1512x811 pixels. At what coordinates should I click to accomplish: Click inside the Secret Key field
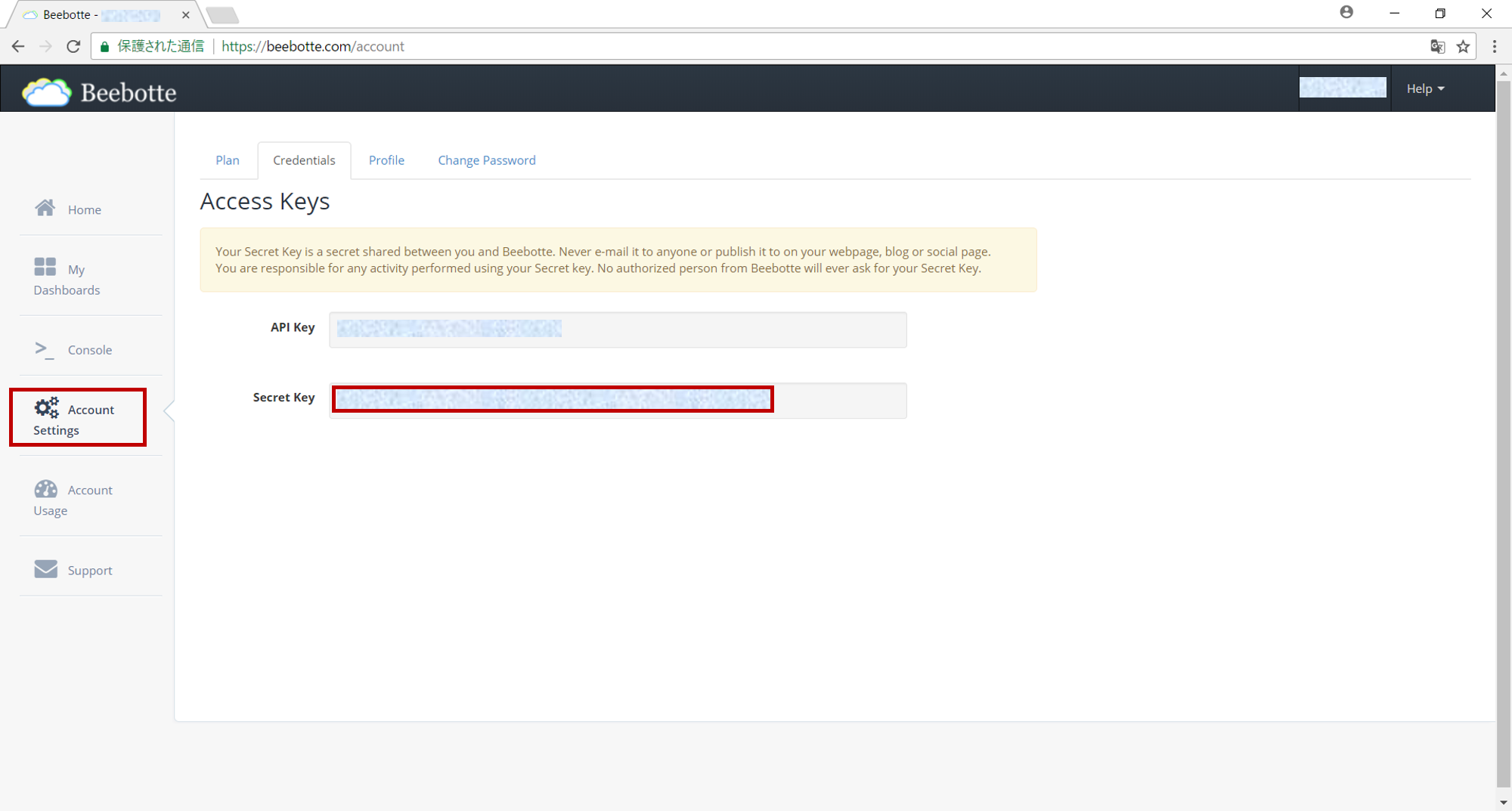[x=617, y=400]
